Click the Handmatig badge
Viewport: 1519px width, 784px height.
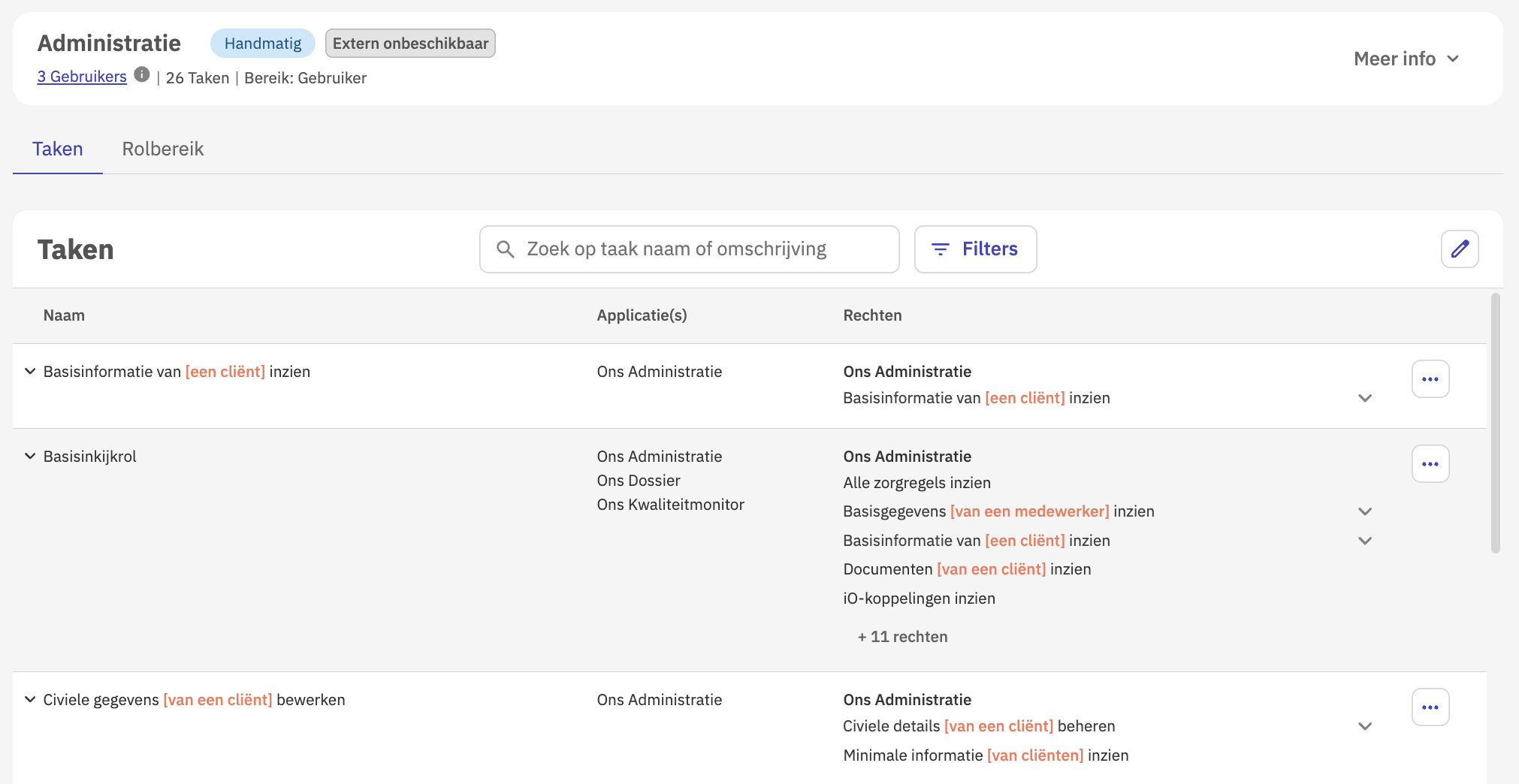click(x=263, y=44)
